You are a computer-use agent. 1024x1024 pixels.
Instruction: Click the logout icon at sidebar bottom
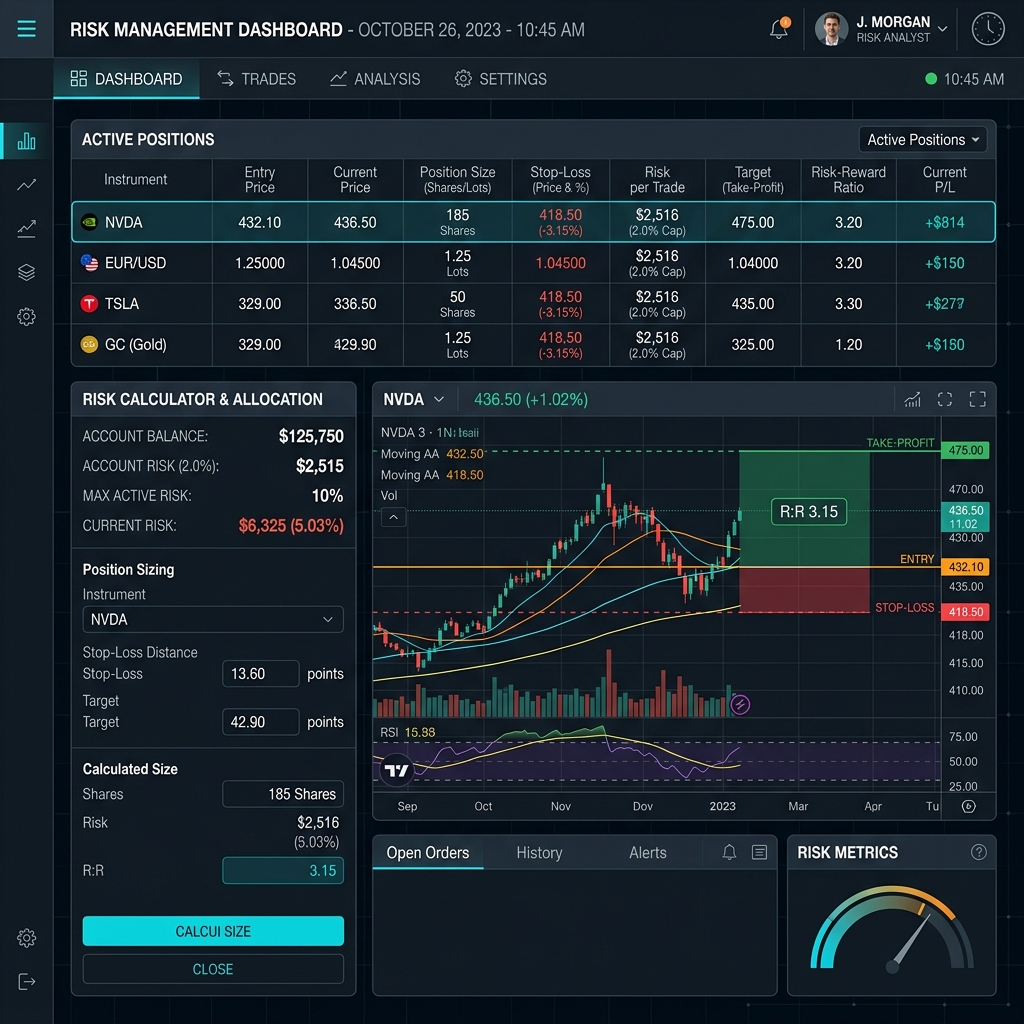[x=26, y=981]
